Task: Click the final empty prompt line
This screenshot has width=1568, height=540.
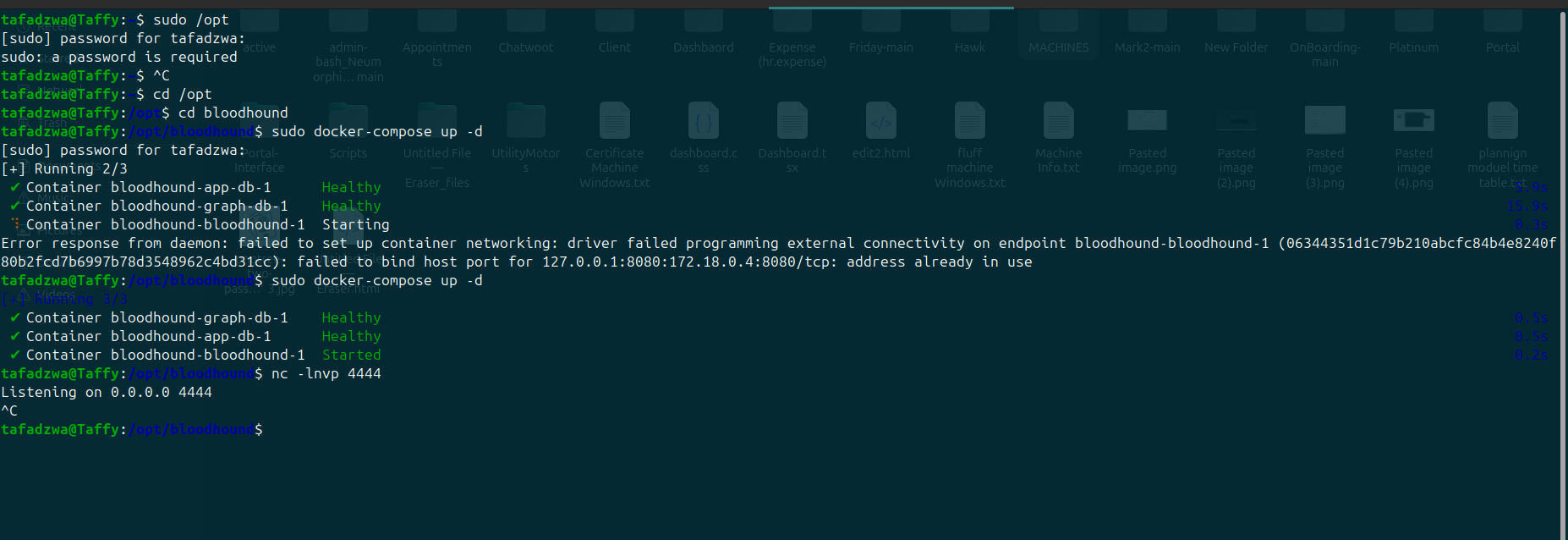Action: [x=132, y=429]
